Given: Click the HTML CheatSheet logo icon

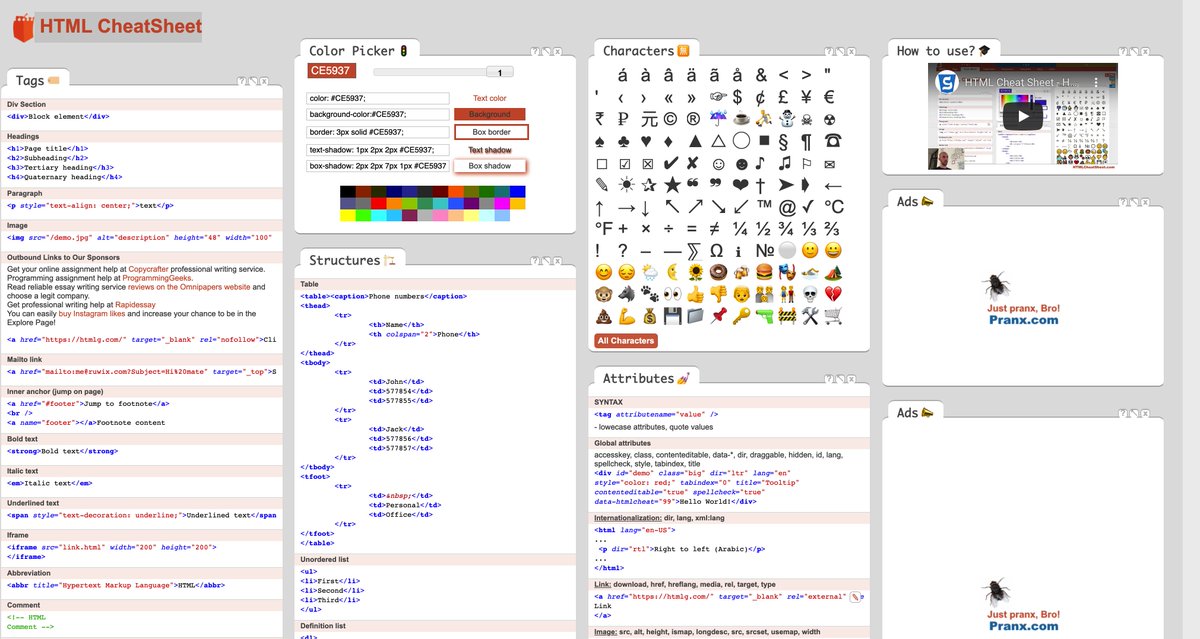Looking at the screenshot, I should [x=22, y=26].
